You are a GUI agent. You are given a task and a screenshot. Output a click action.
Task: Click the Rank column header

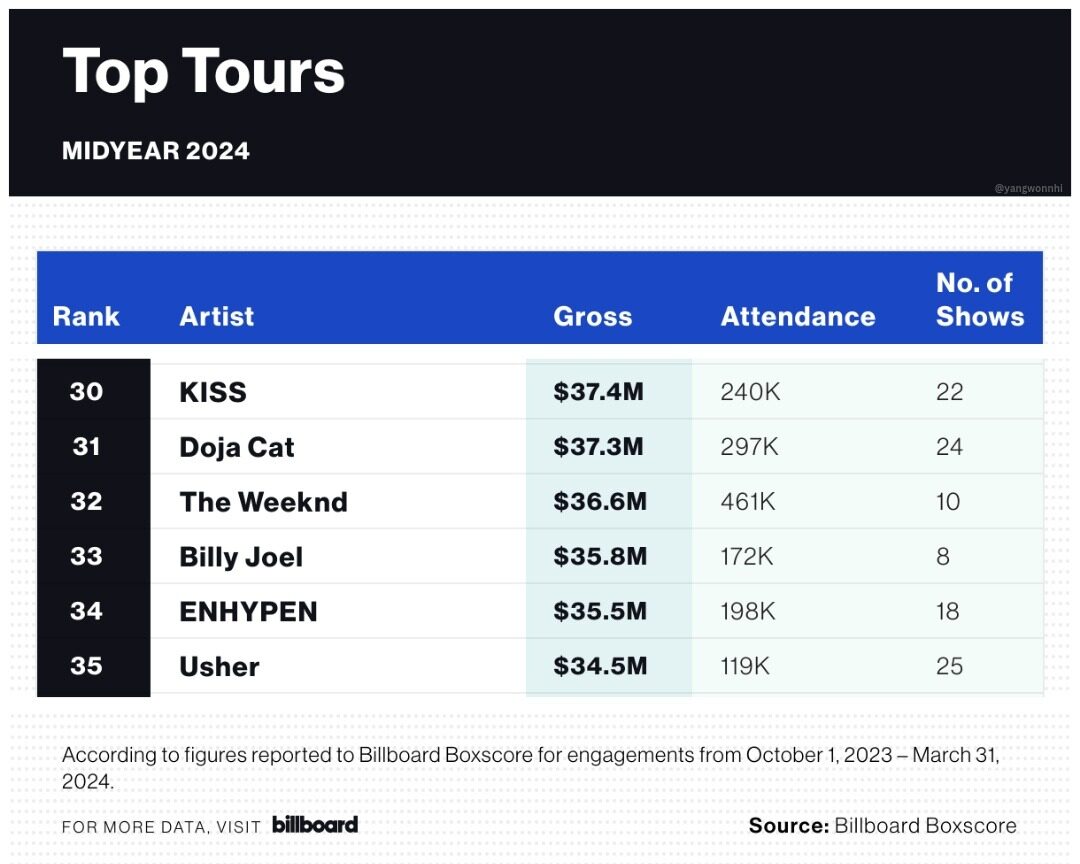click(86, 317)
